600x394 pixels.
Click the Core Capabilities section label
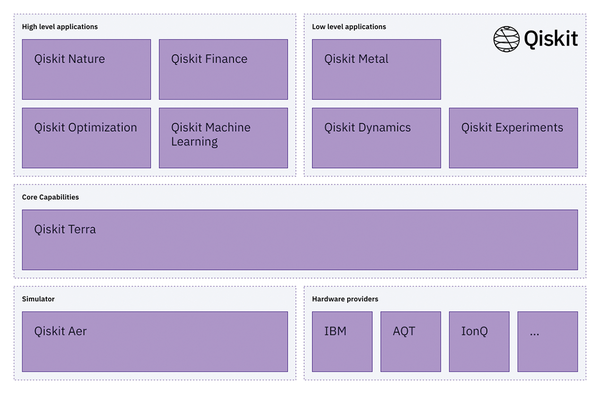[51, 197]
